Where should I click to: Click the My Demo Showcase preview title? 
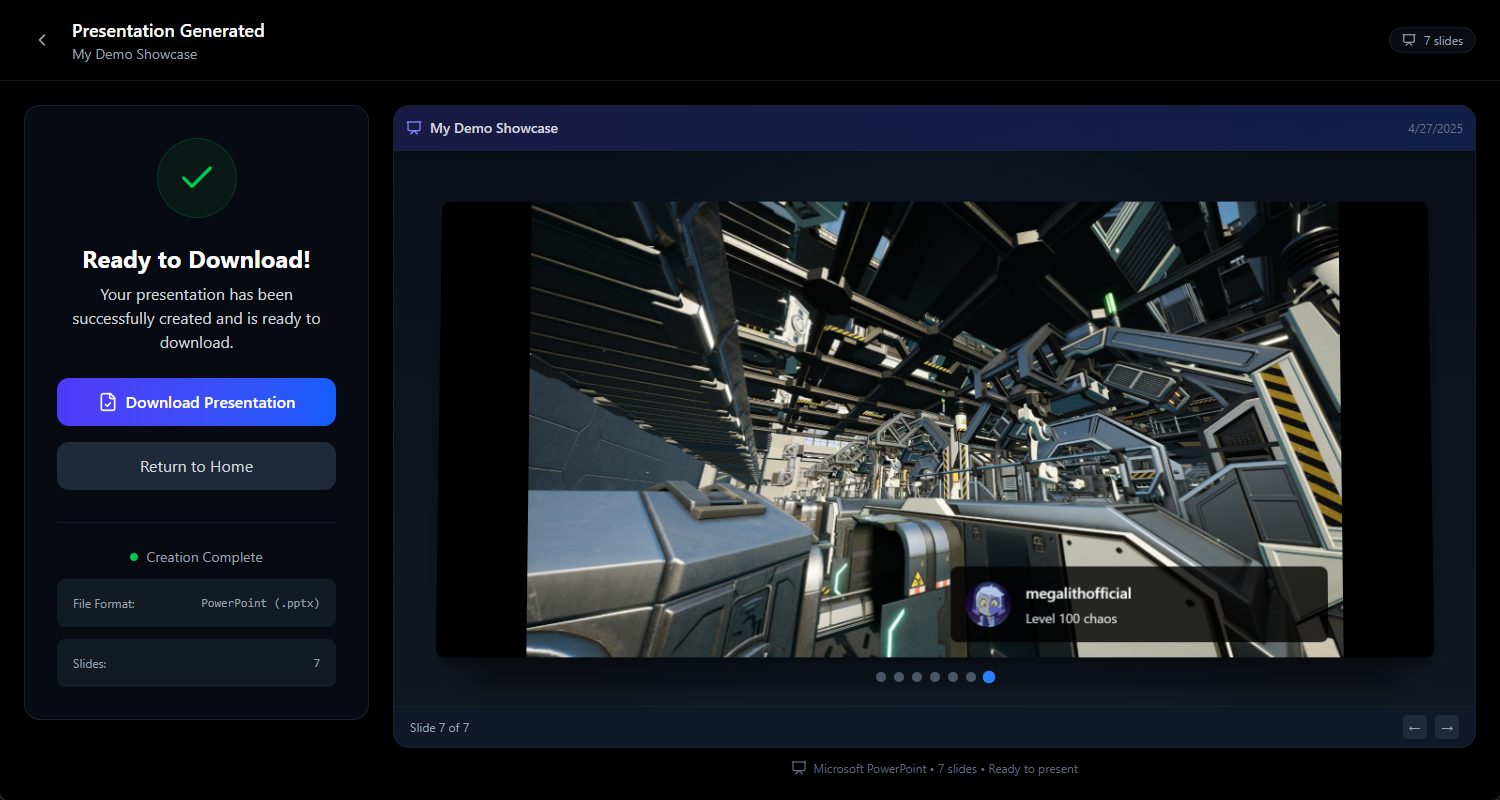coord(494,128)
